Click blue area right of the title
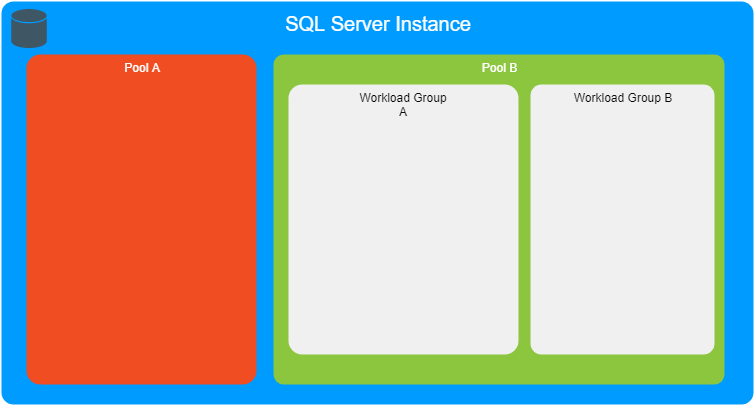754x405 pixels. point(600,24)
